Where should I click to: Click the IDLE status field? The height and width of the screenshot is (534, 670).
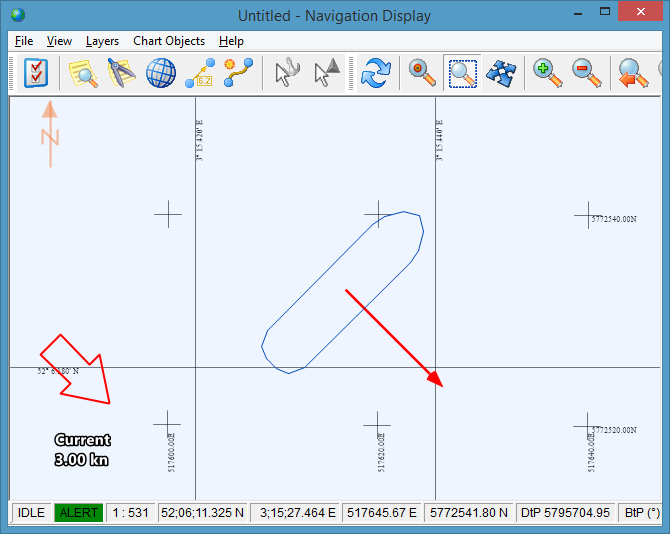pos(31,513)
